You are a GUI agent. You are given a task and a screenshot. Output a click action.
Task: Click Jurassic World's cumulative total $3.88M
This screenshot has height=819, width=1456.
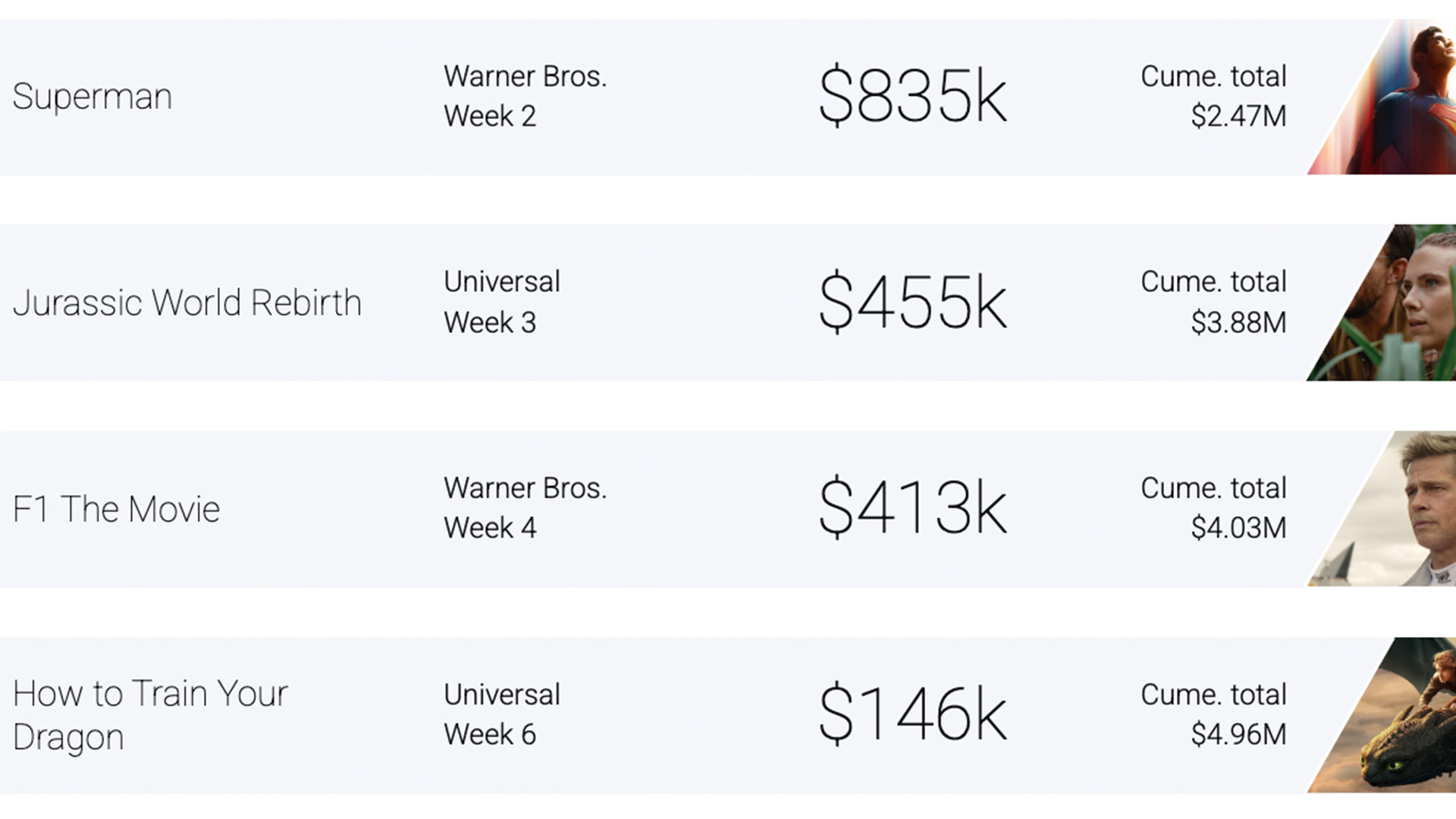click(1238, 322)
